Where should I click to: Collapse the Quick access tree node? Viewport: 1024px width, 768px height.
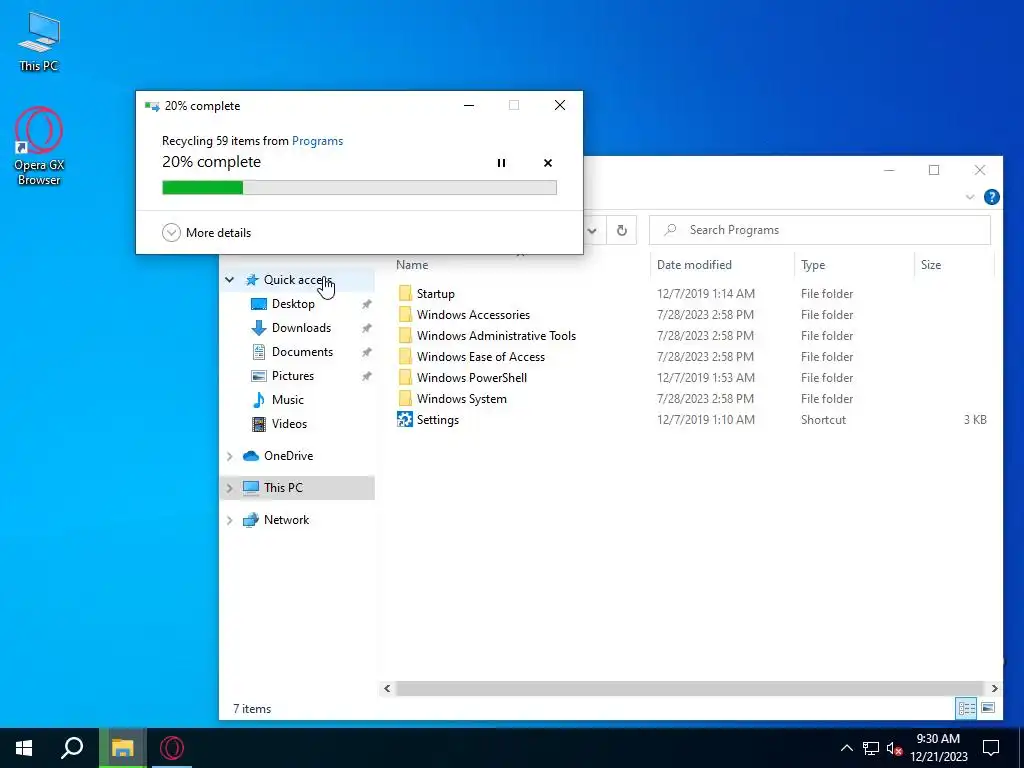tap(229, 280)
